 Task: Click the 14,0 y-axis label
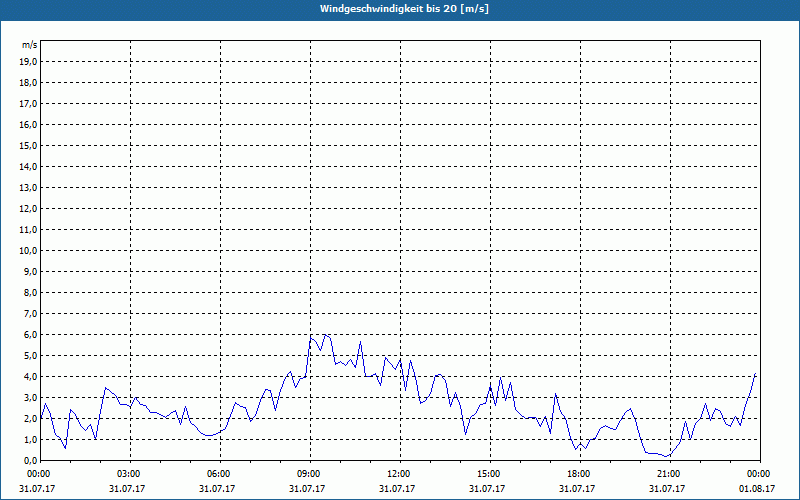(28, 166)
